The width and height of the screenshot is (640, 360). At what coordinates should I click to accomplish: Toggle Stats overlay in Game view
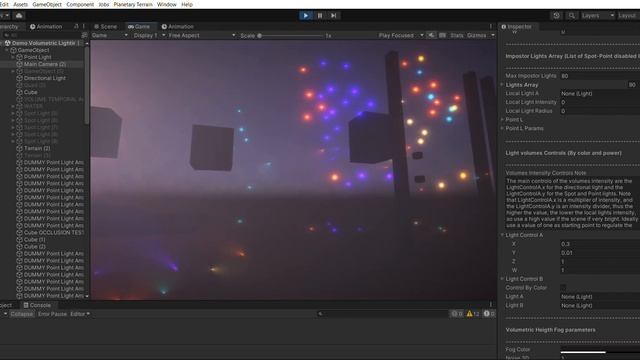click(x=457, y=36)
